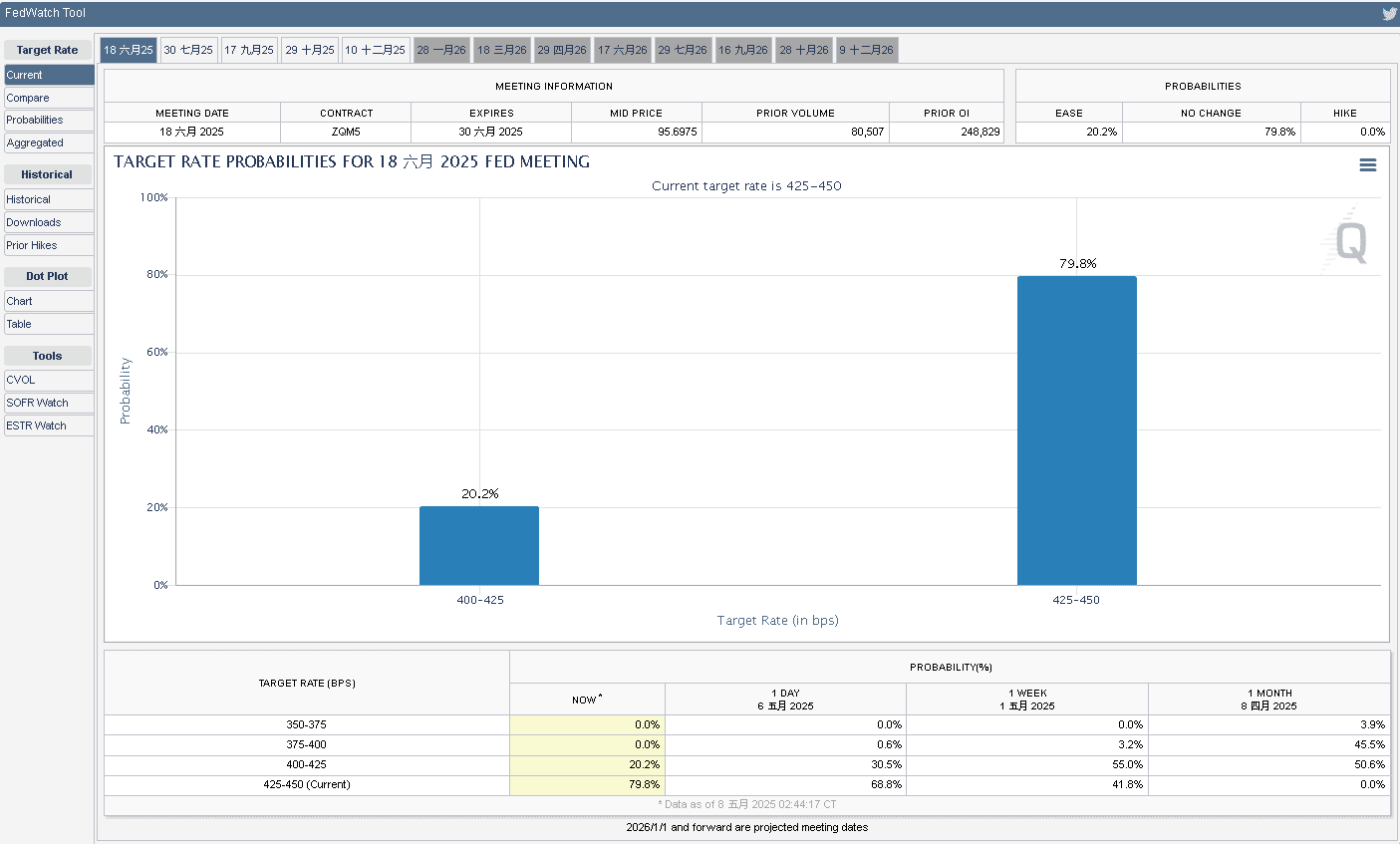1400x844 pixels.
Task: Click the 350-375 target rate row
Action: pos(747,724)
